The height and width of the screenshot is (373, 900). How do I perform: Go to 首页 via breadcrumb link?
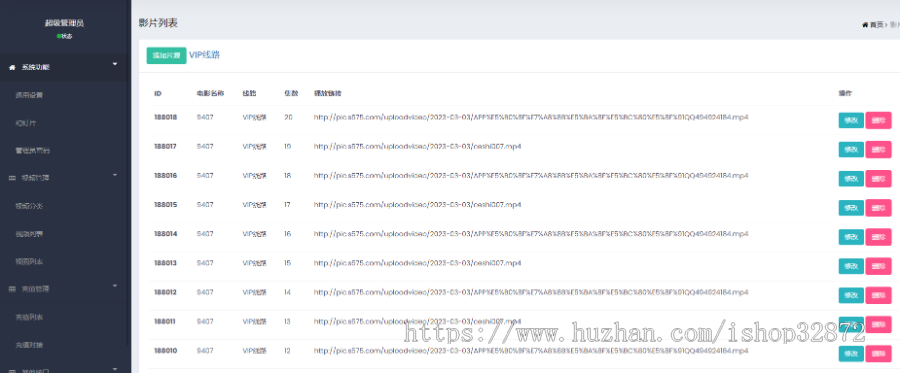pyautogui.click(x=876, y=25)
